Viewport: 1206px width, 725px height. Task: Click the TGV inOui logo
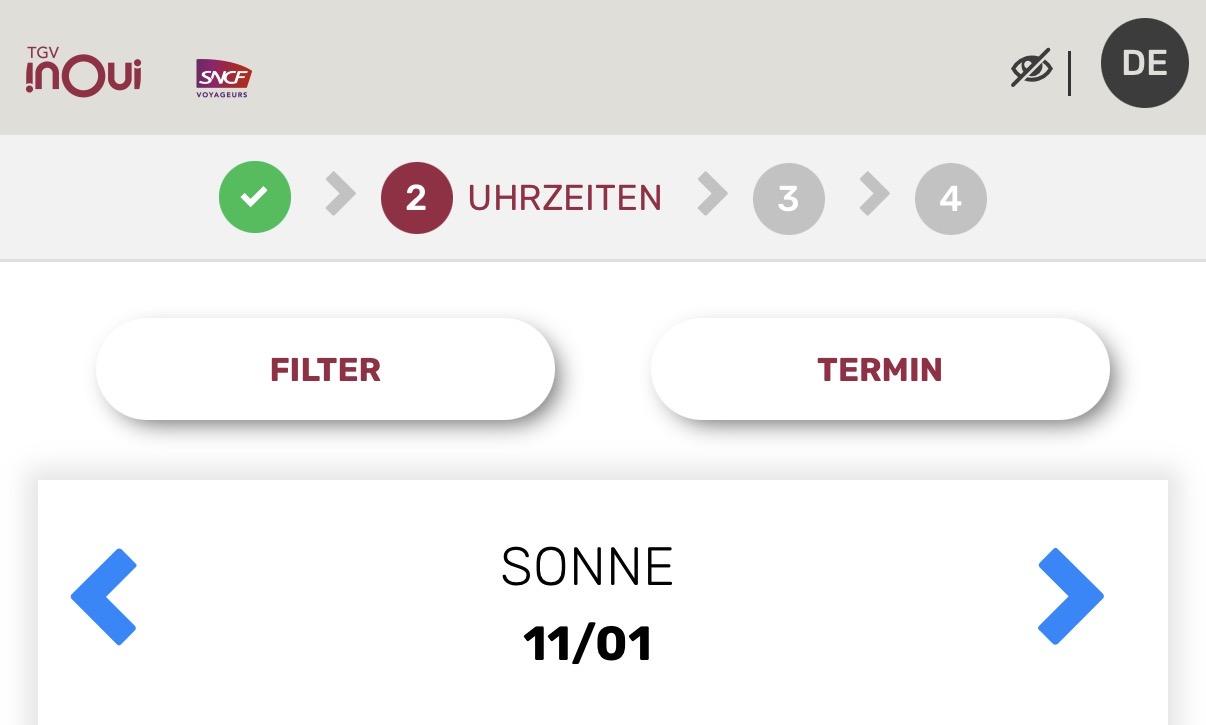tap(83, 72)
